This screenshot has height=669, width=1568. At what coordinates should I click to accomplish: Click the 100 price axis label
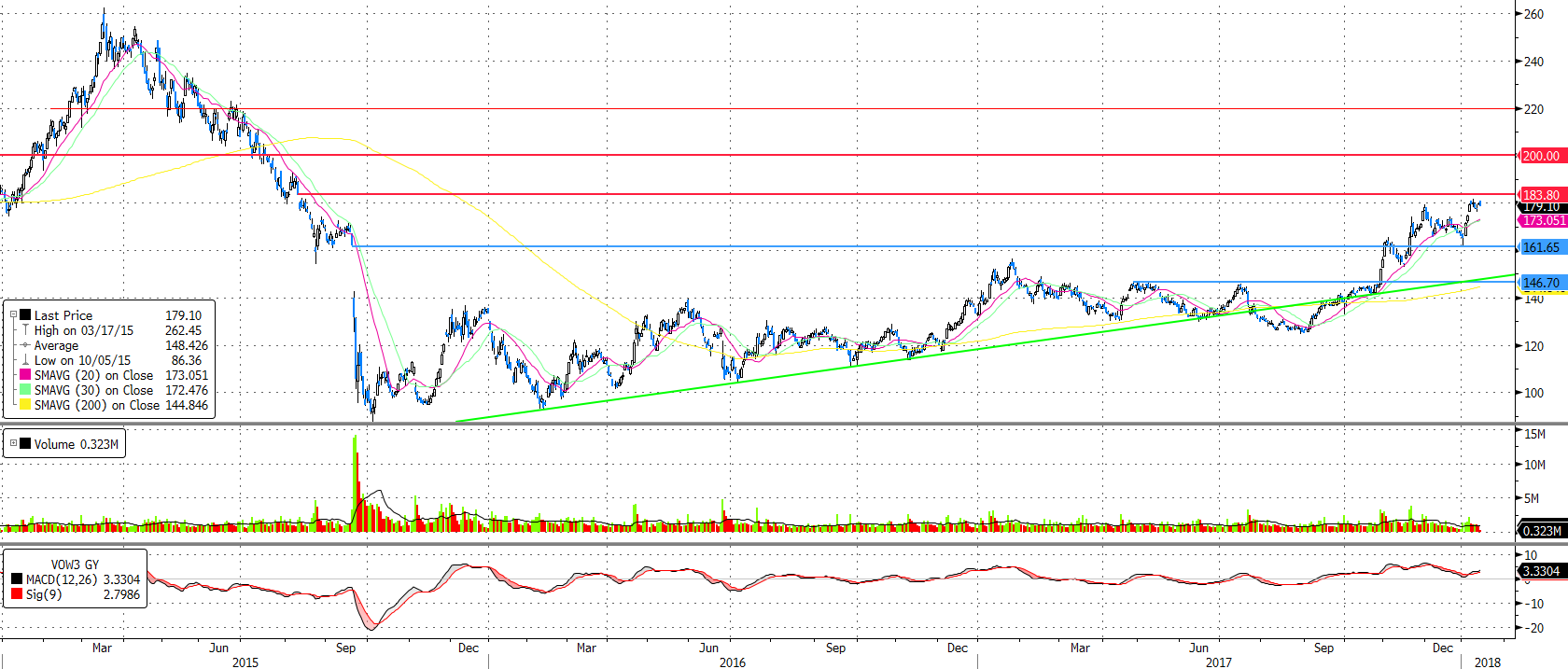point(1533,393)
